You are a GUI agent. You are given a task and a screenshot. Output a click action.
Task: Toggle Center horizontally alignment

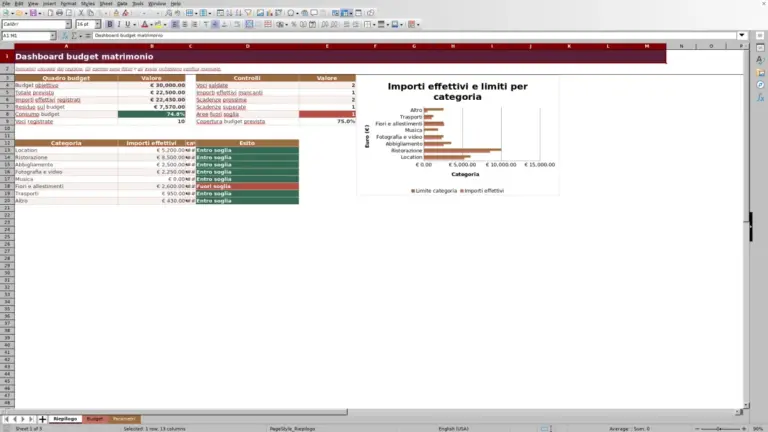pos(185,24)
